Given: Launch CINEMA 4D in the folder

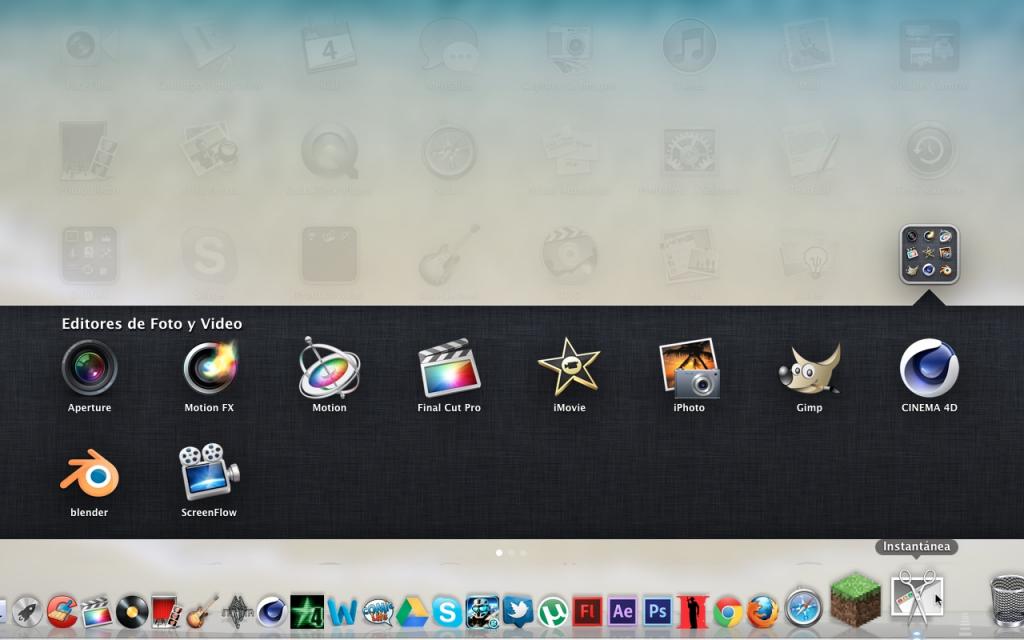Looking at the screenshot, I should 929,368.
